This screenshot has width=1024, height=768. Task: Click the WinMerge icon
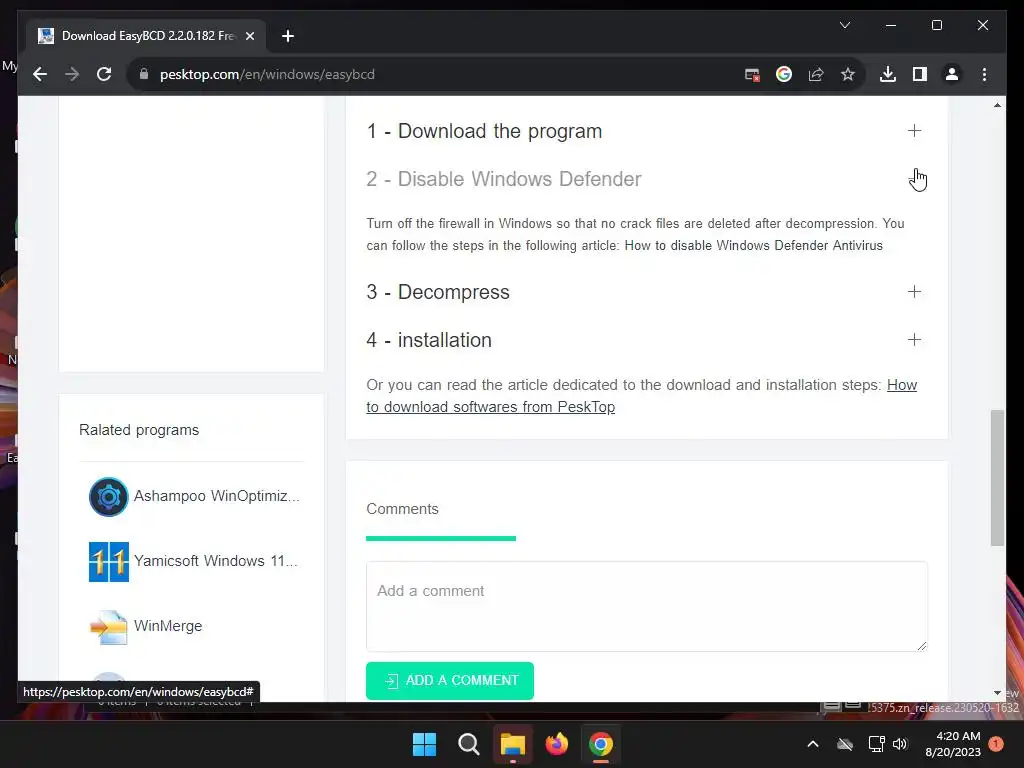point(108,627)
